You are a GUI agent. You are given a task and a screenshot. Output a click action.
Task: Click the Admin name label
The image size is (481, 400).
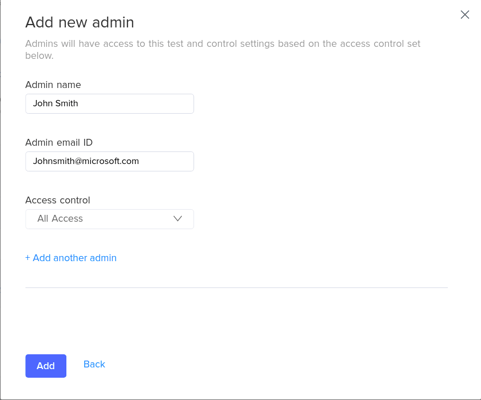(x=53, y=85)
